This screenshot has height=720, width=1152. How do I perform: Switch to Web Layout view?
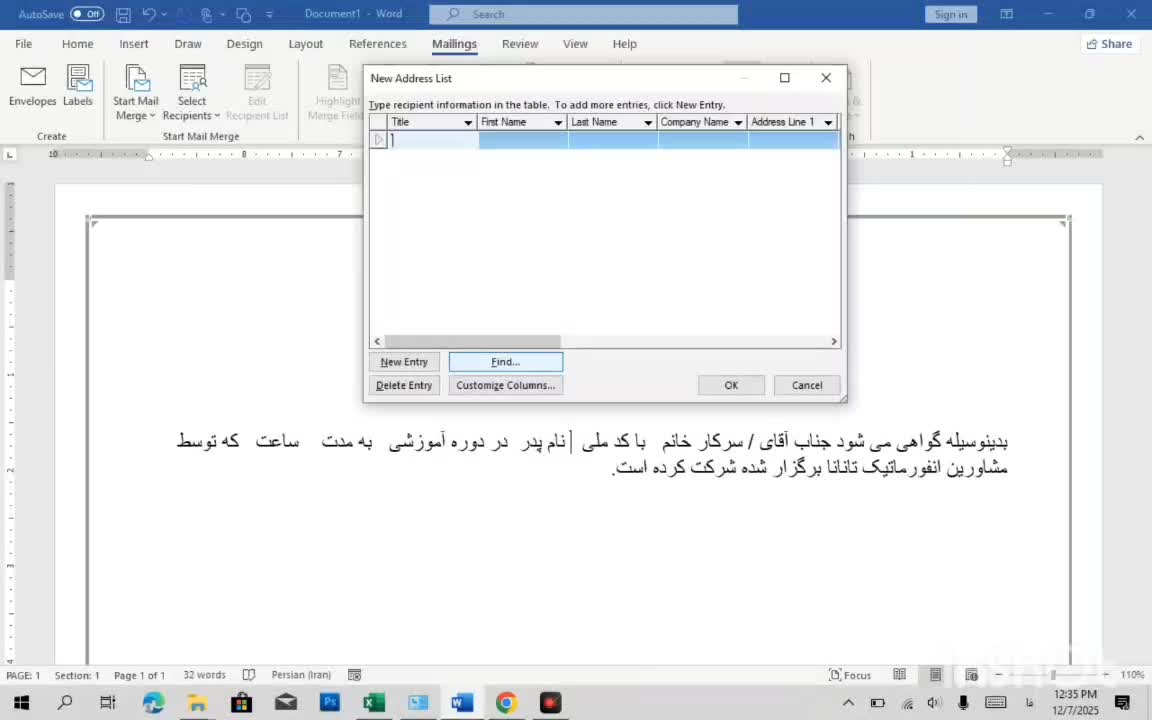tap(971, 675)
